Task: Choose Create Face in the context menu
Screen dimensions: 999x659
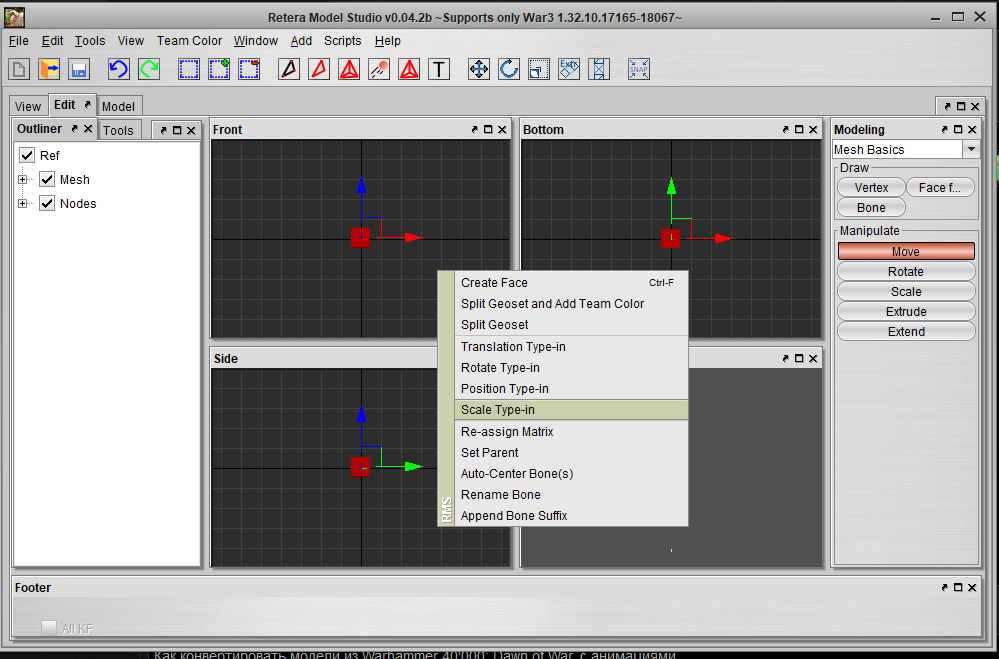Action: 571,282
